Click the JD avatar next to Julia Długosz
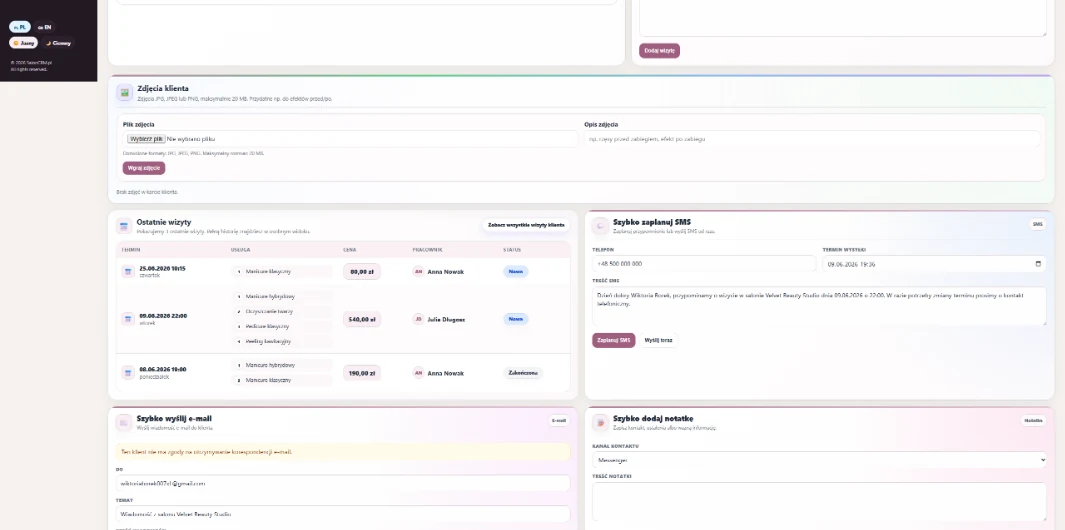Viewport: 1065px width, 530px height. coord(418,319)
